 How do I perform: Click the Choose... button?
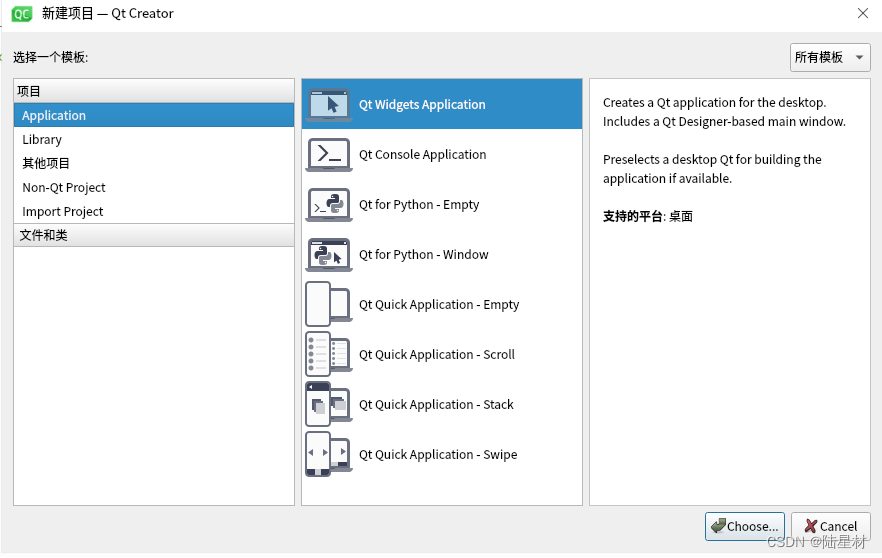(745, 526)
